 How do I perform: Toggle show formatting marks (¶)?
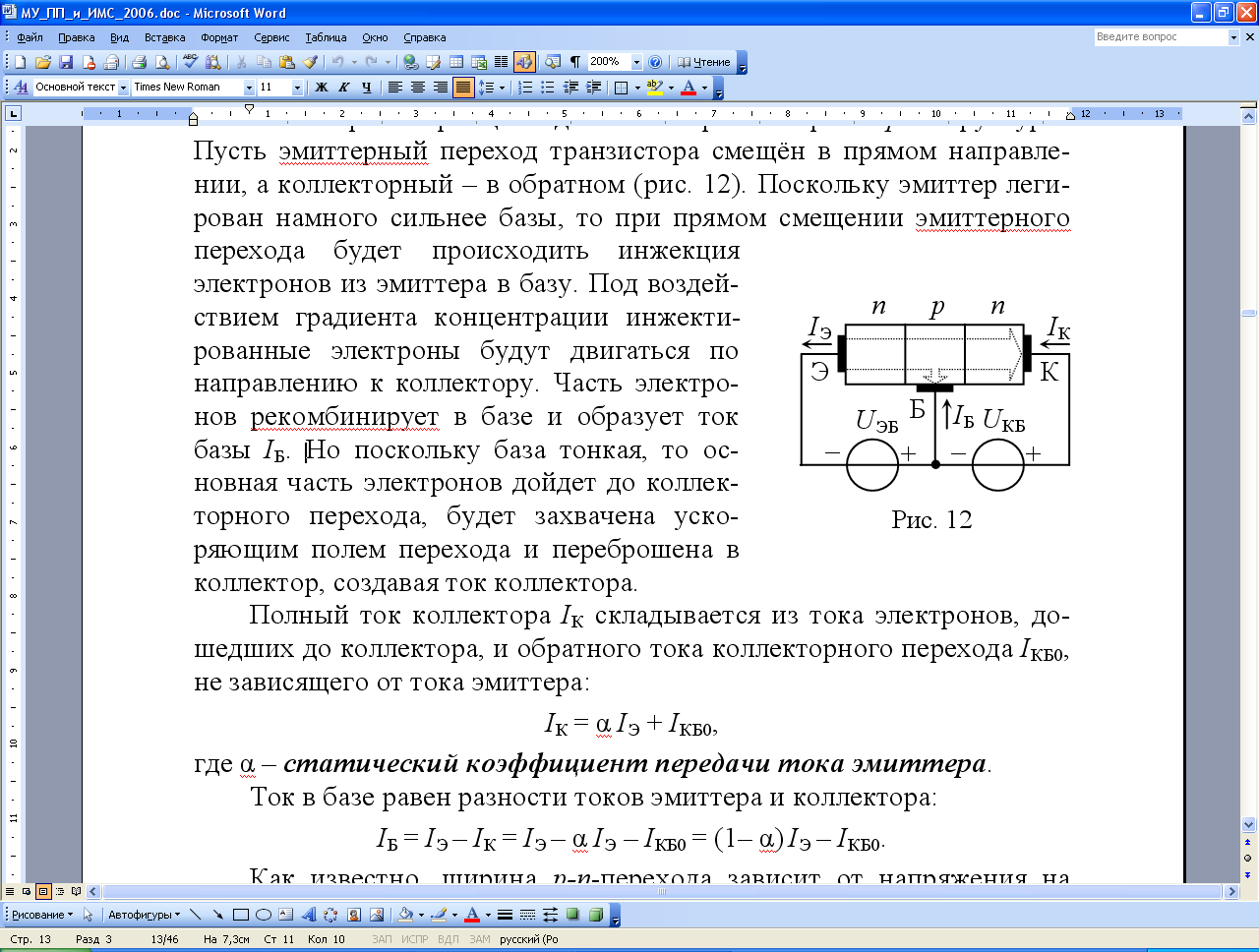(x=575, y=62)
